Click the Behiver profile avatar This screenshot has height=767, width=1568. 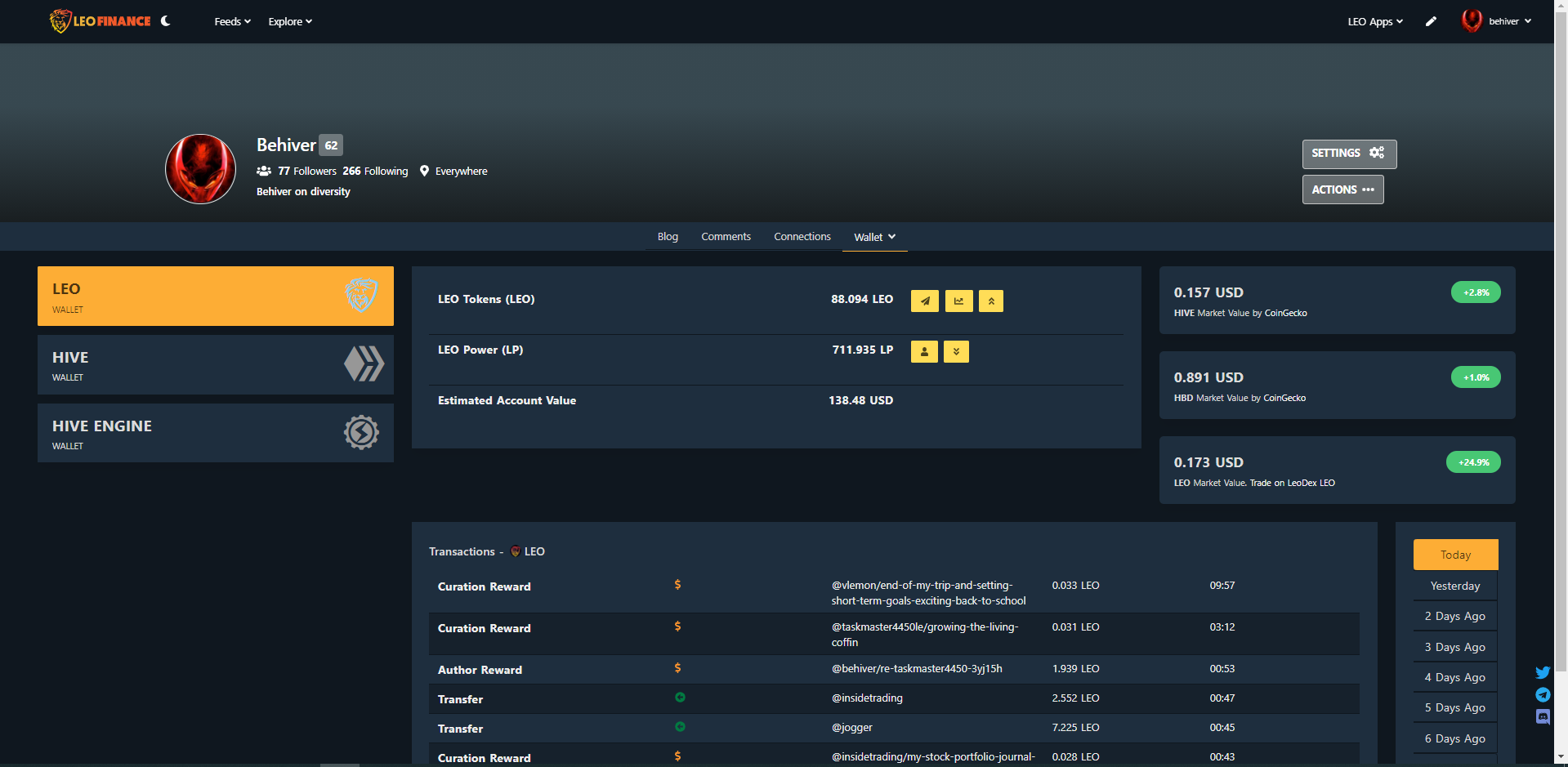(x=201, y=169)
